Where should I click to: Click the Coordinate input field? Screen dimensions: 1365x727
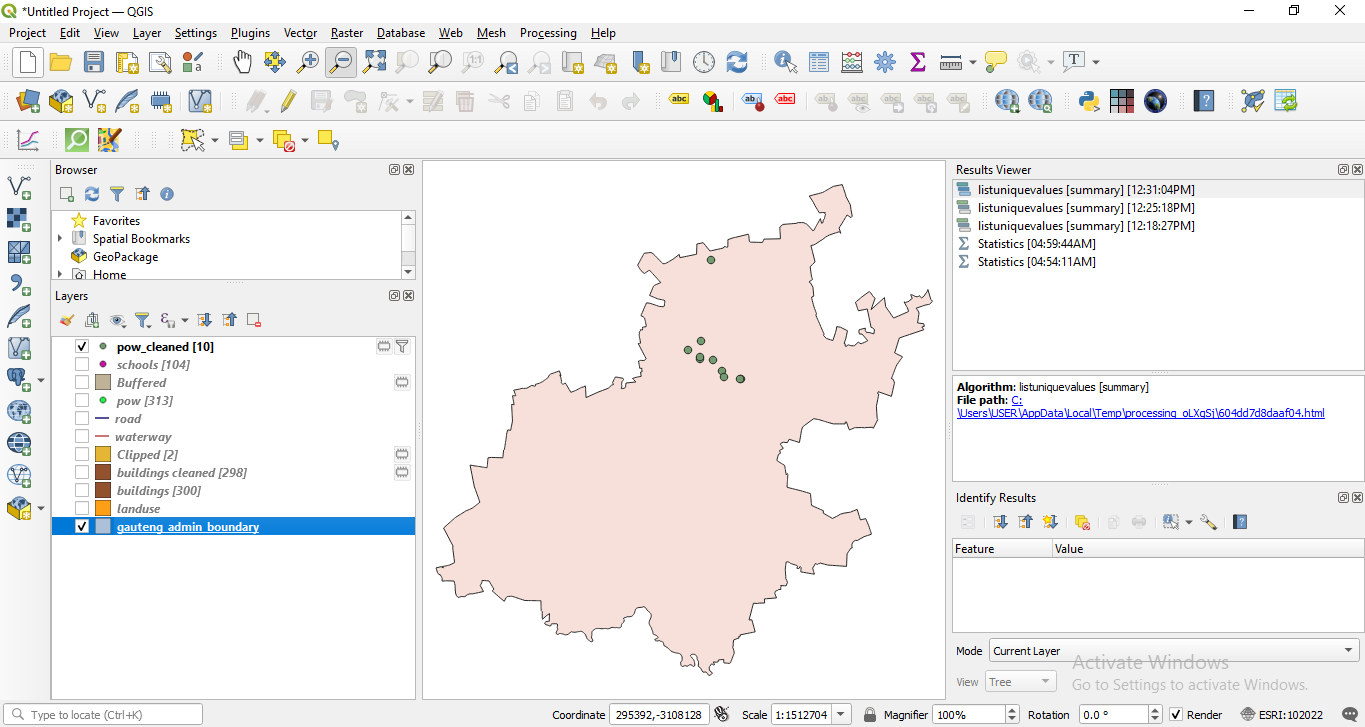pyautogui.click(x=659, y=715)
